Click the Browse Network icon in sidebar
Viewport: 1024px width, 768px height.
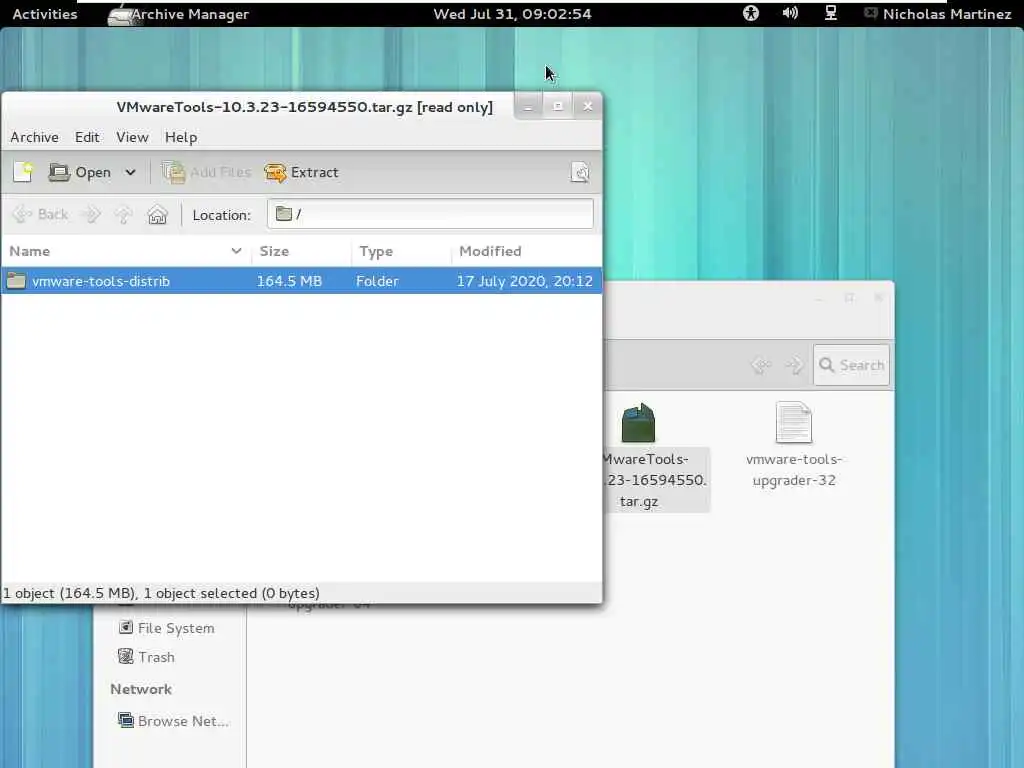(x=125, y=720)
